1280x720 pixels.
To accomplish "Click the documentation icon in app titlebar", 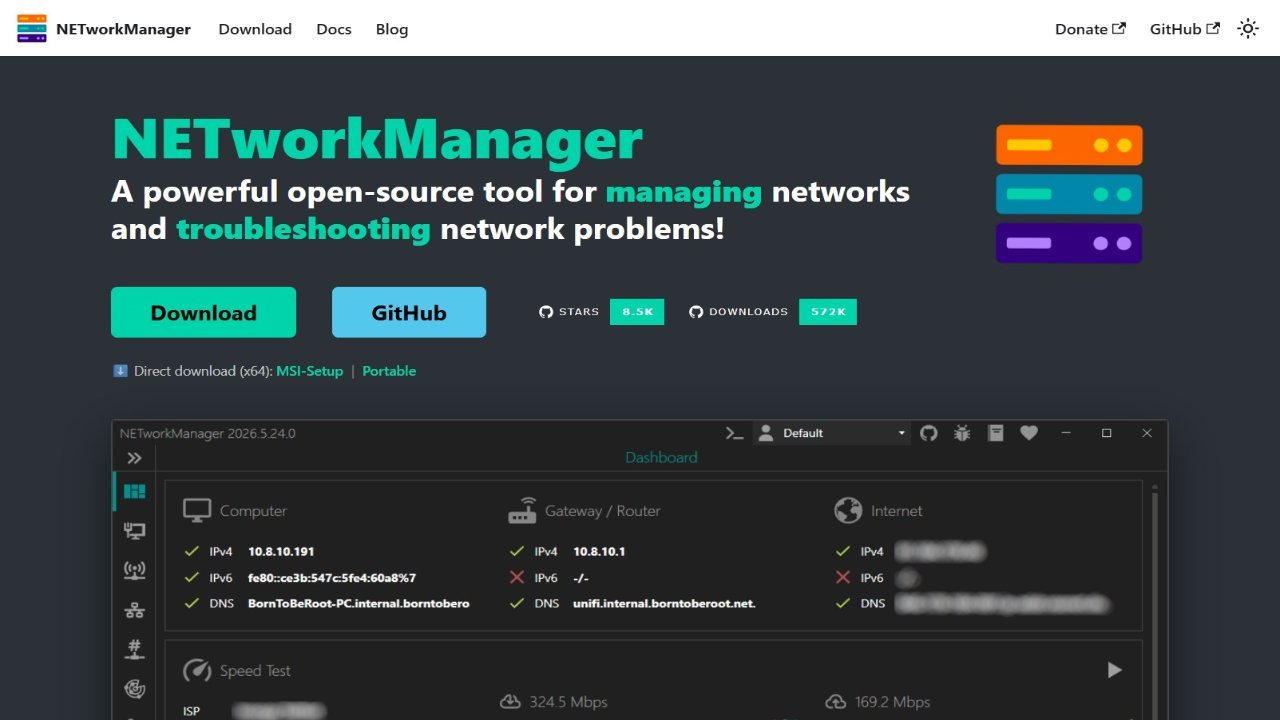I will [x=995, y=433].
